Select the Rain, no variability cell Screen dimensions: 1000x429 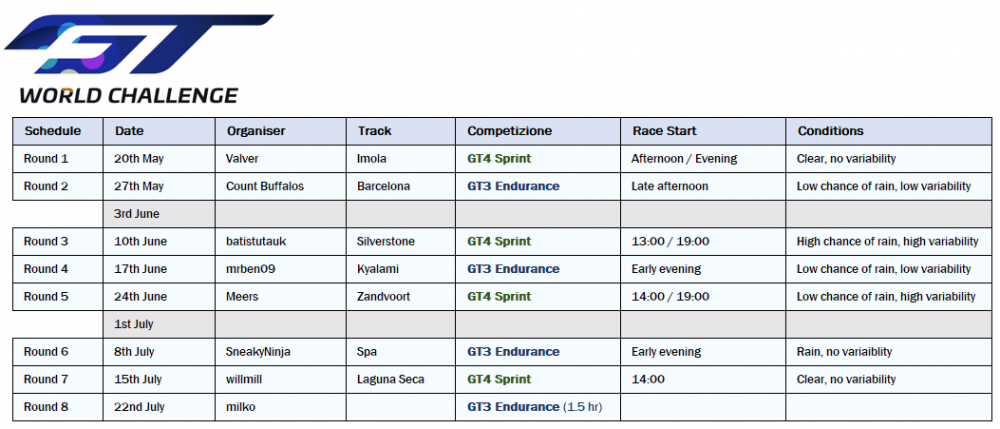coord(844,352)
